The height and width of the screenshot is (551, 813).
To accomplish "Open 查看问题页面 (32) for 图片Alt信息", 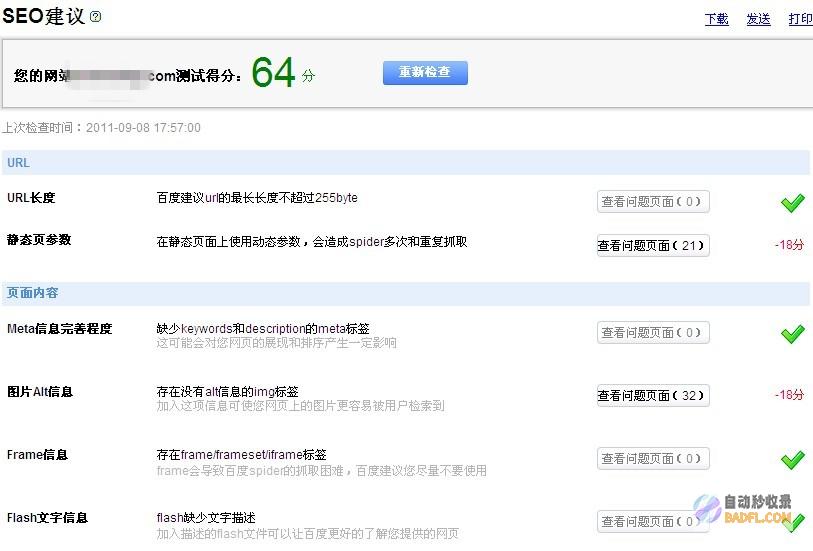I will pos(653,395).
